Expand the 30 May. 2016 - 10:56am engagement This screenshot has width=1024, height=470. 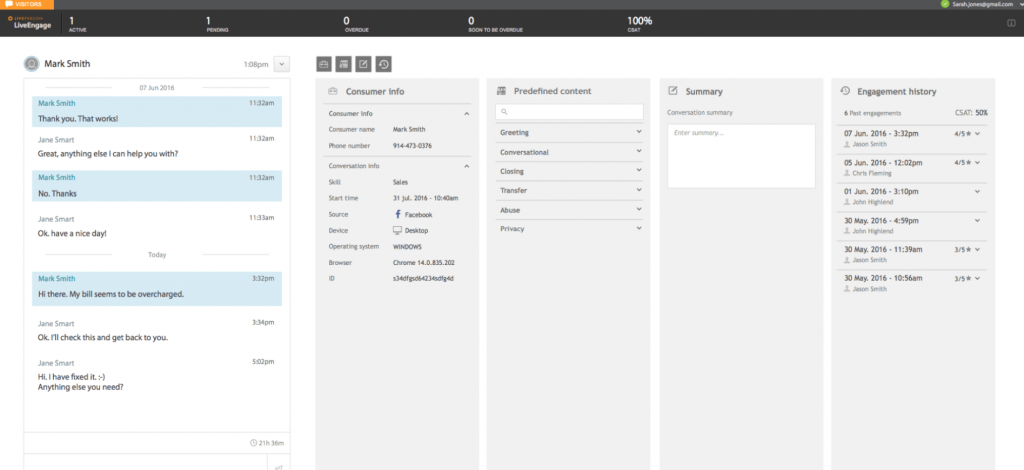tap(978, 278)
